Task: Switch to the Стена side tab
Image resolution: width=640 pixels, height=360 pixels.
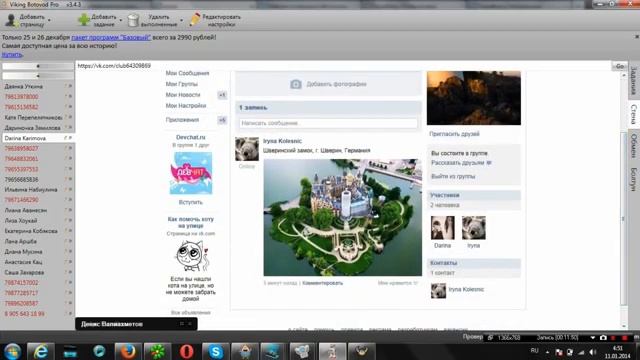Action: point(633,115)
